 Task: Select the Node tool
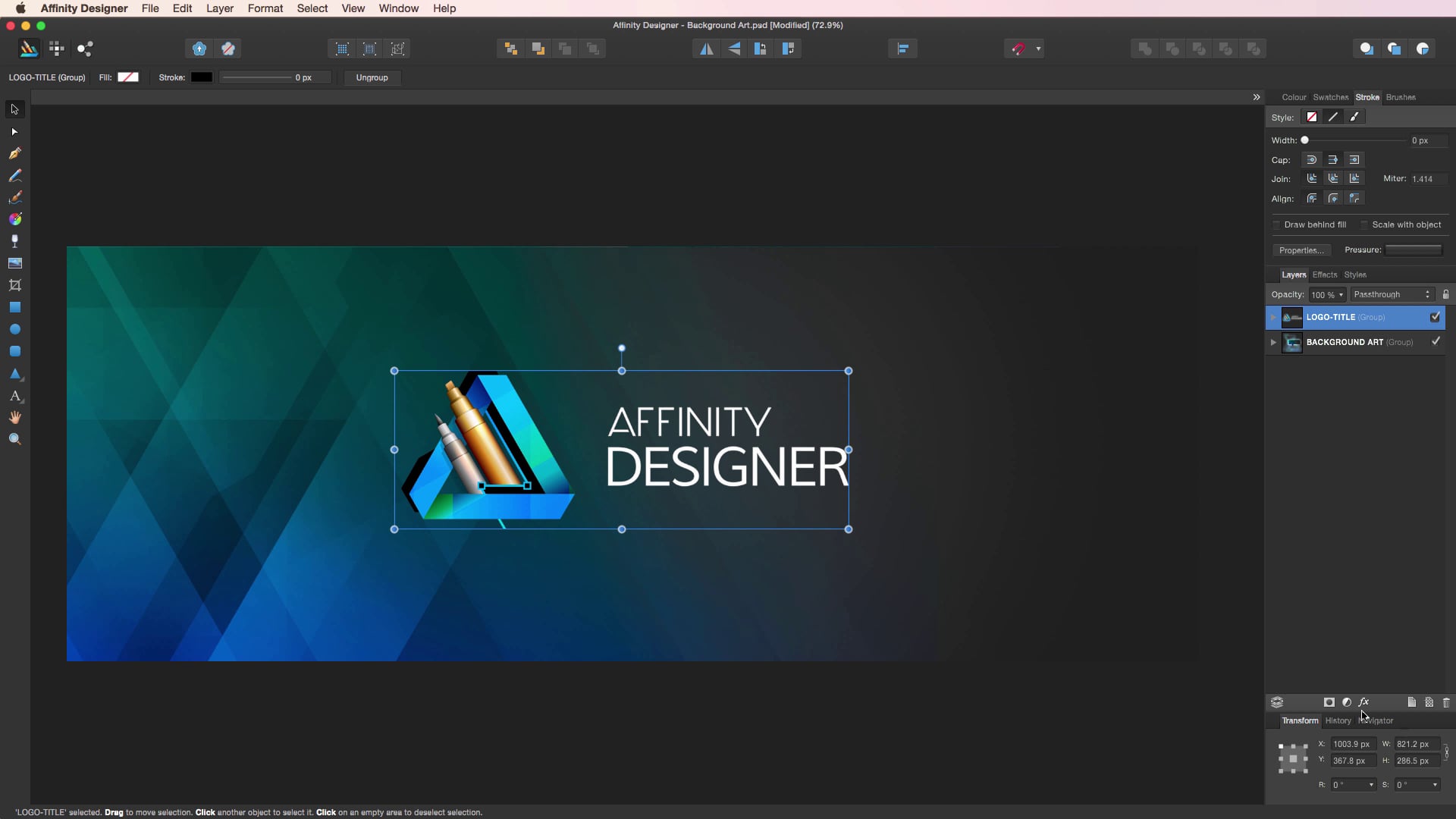point(14,132)
